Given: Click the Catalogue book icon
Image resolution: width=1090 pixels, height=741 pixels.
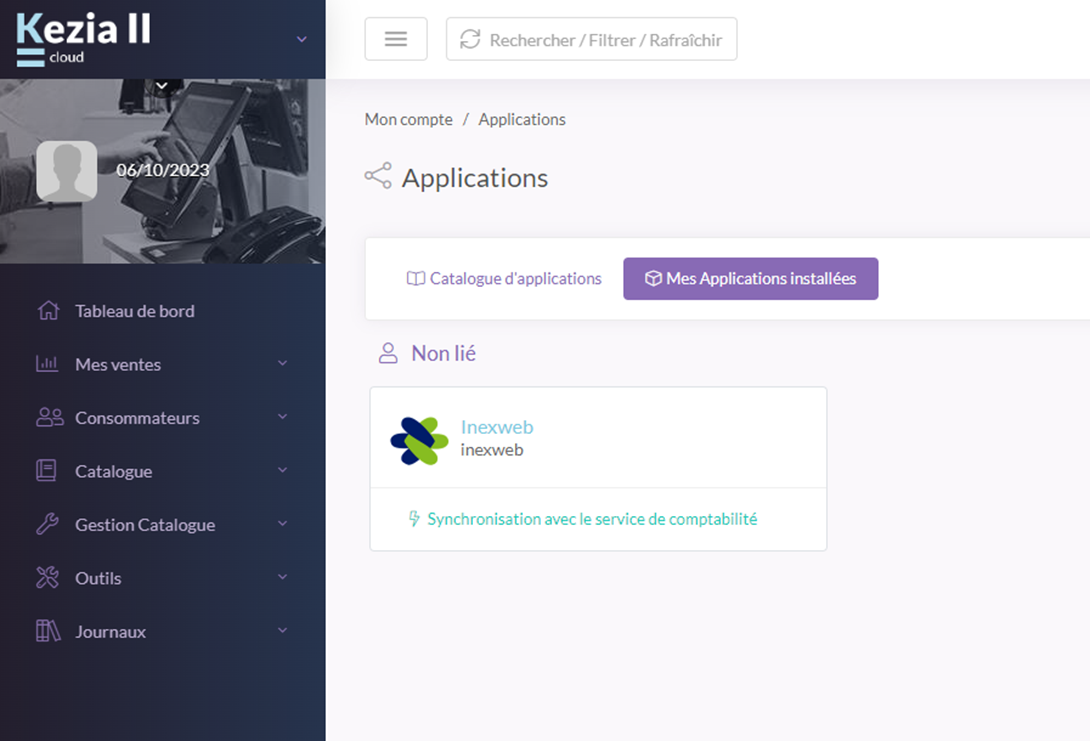Looking at the screenshot, I should click(x=47, y=471).
